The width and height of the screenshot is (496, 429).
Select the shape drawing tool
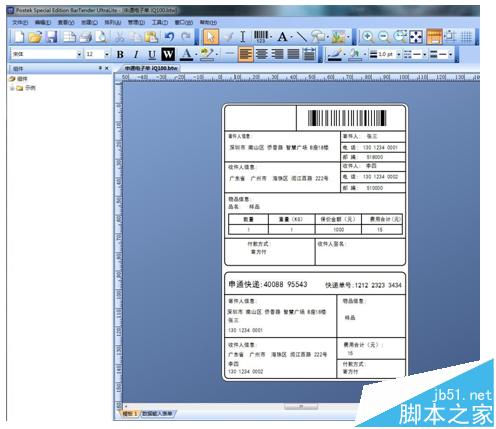coord(318,37)
